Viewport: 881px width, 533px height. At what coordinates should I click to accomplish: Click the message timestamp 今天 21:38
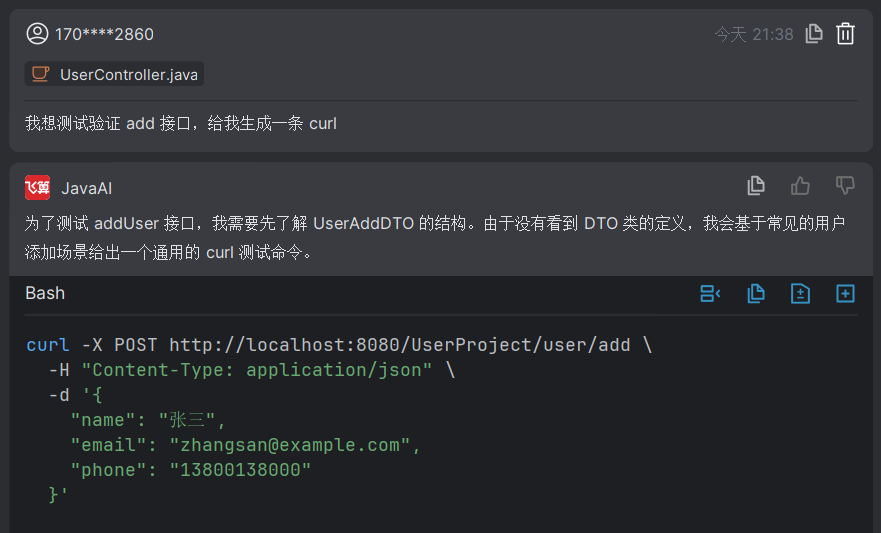pos(753,34)
